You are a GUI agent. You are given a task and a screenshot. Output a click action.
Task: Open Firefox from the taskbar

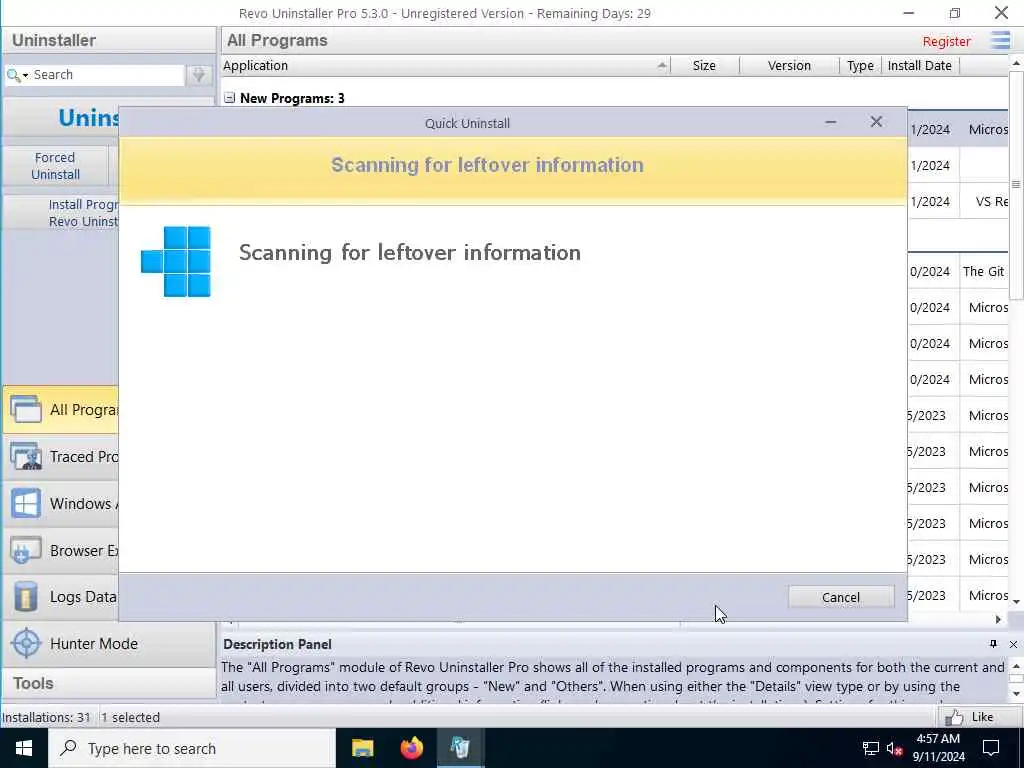pos(411,748)
